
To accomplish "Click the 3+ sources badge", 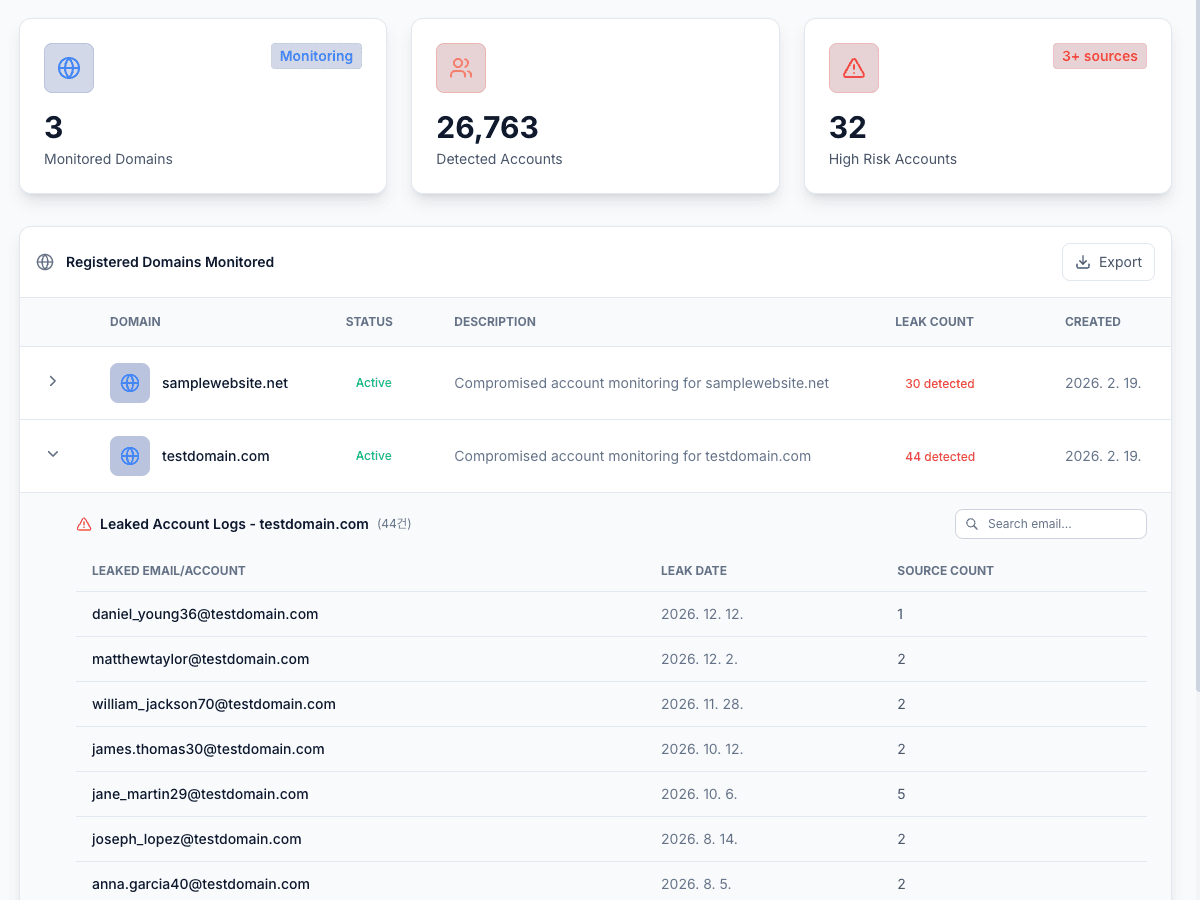I will (x=1099, y=56).
